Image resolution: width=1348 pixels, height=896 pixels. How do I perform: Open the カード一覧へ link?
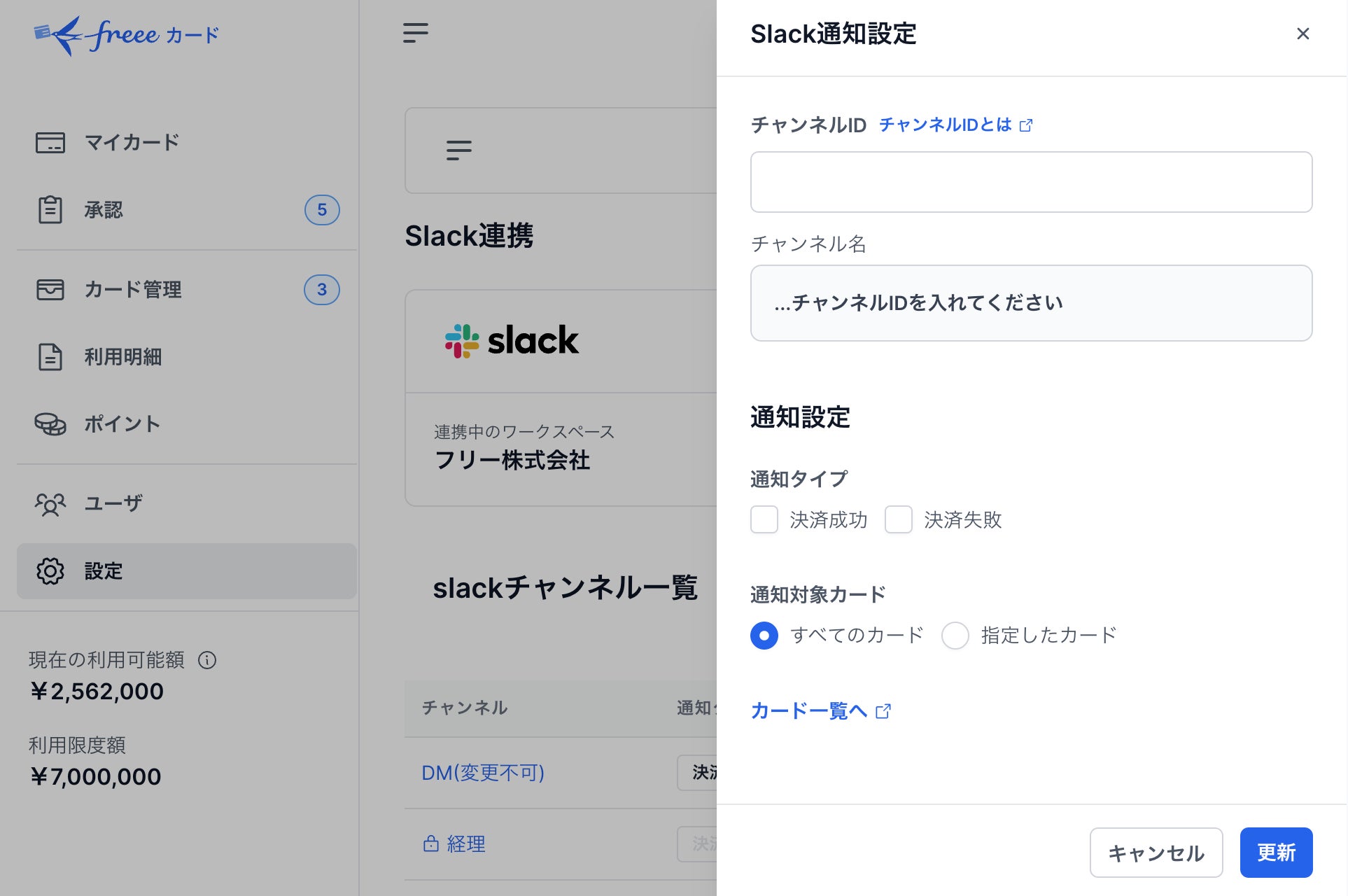(x=820, y=711)
